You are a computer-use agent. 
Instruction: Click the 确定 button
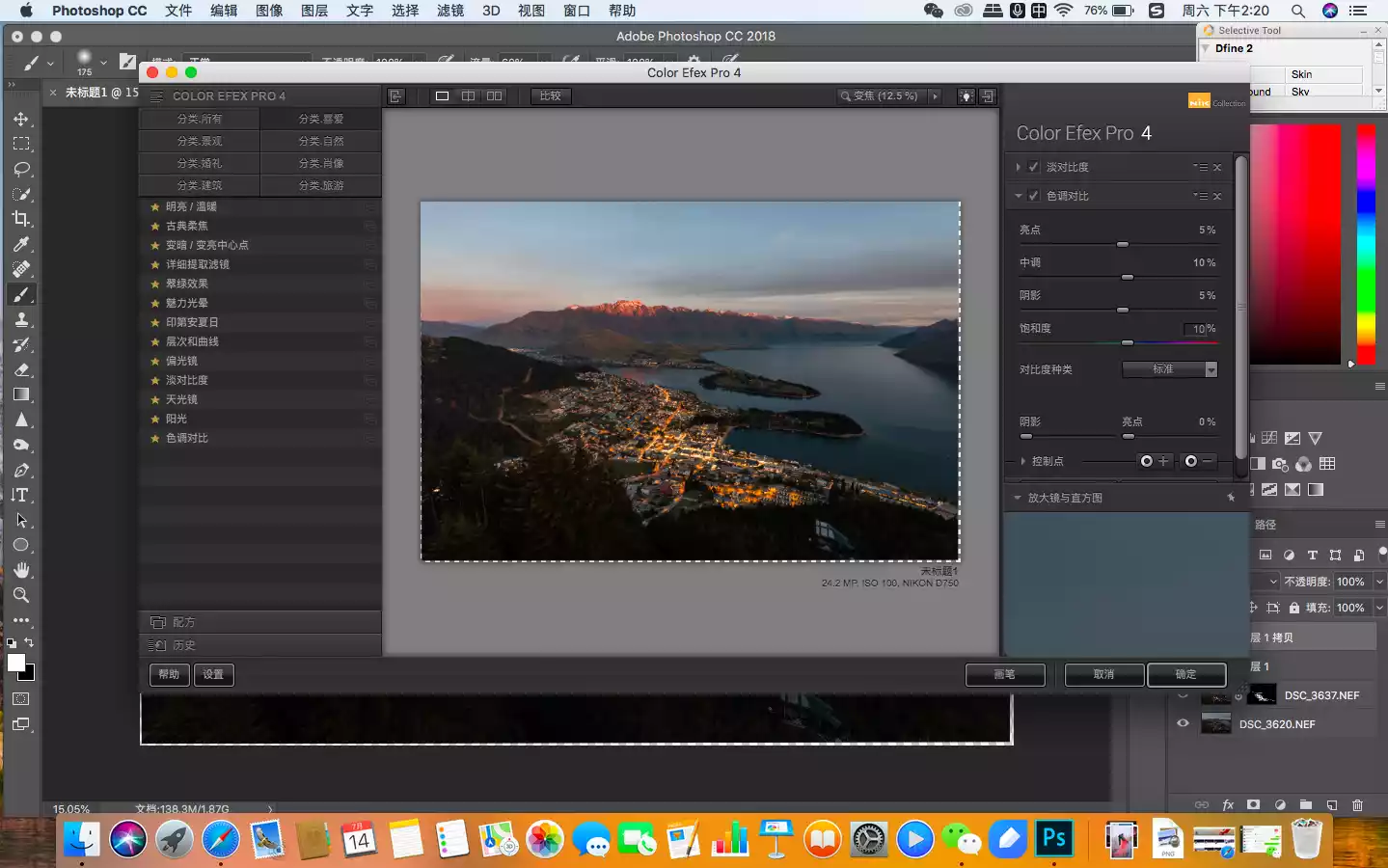(1185, 674)
